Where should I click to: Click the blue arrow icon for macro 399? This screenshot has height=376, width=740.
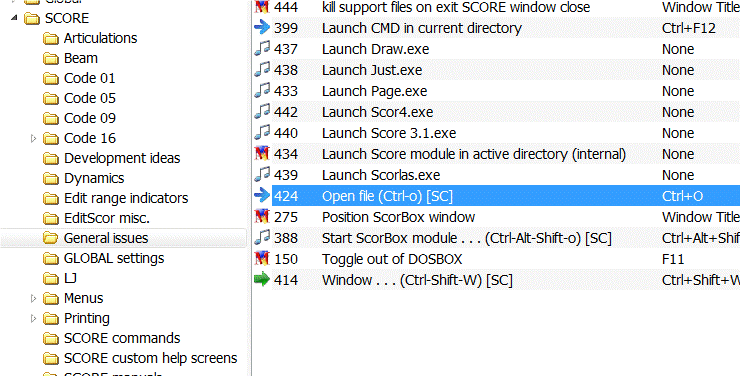coord(262,27)
